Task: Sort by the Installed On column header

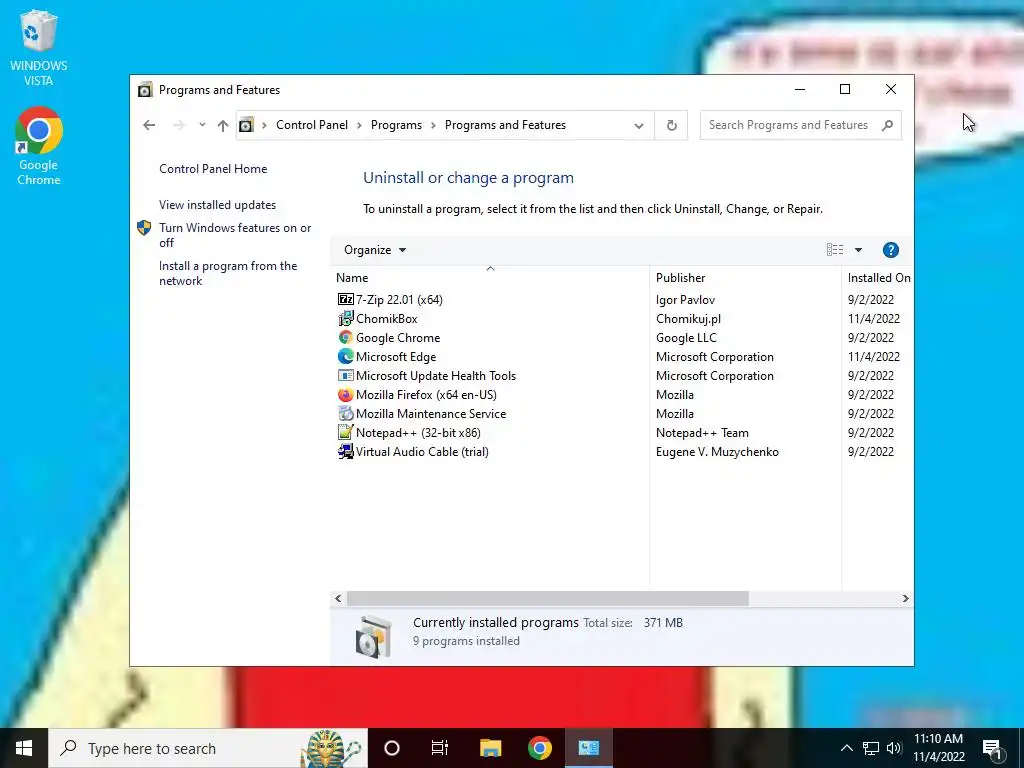Action: 878,278
